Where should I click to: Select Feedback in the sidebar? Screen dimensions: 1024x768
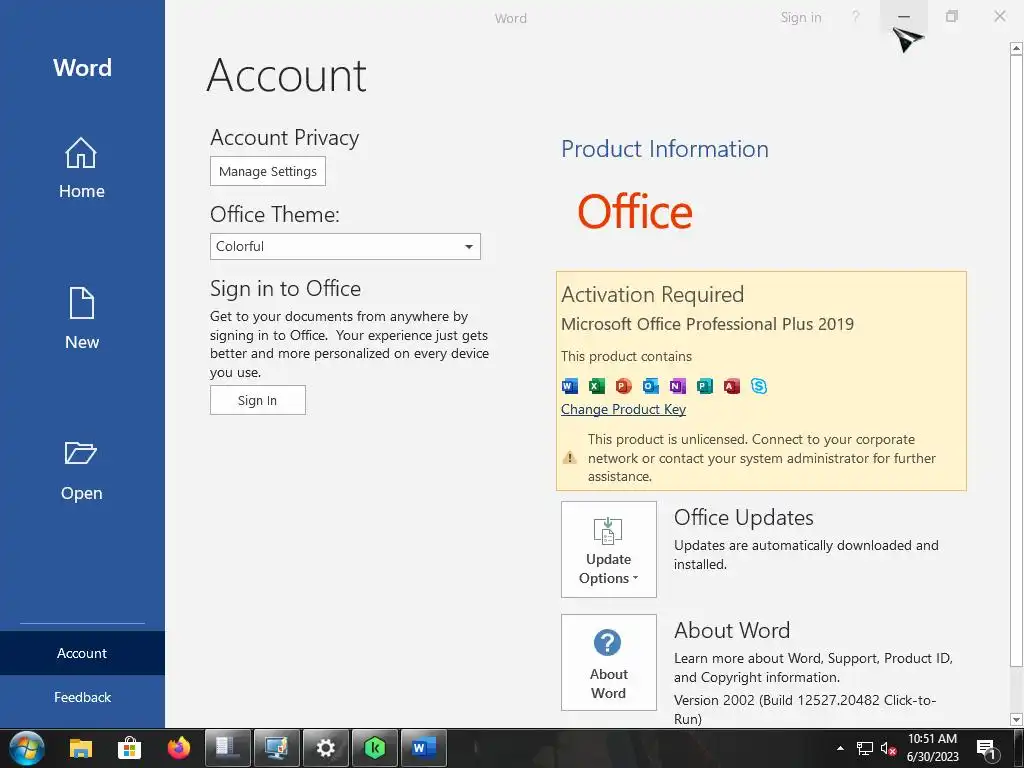click(82, 697)
